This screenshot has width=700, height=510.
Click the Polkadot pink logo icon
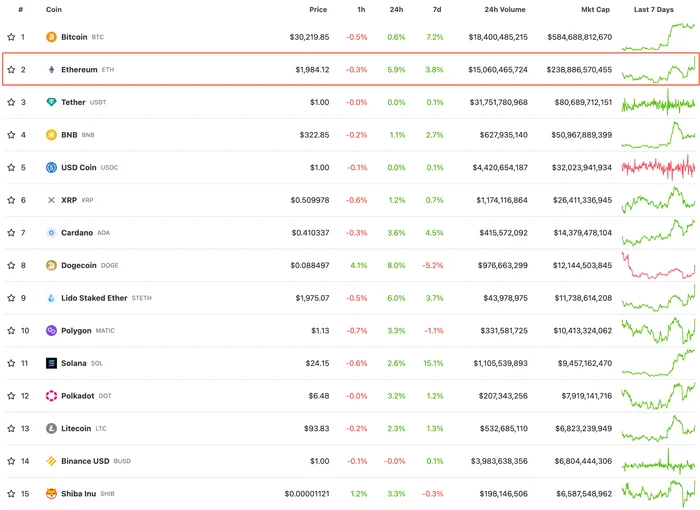point(51,396)
